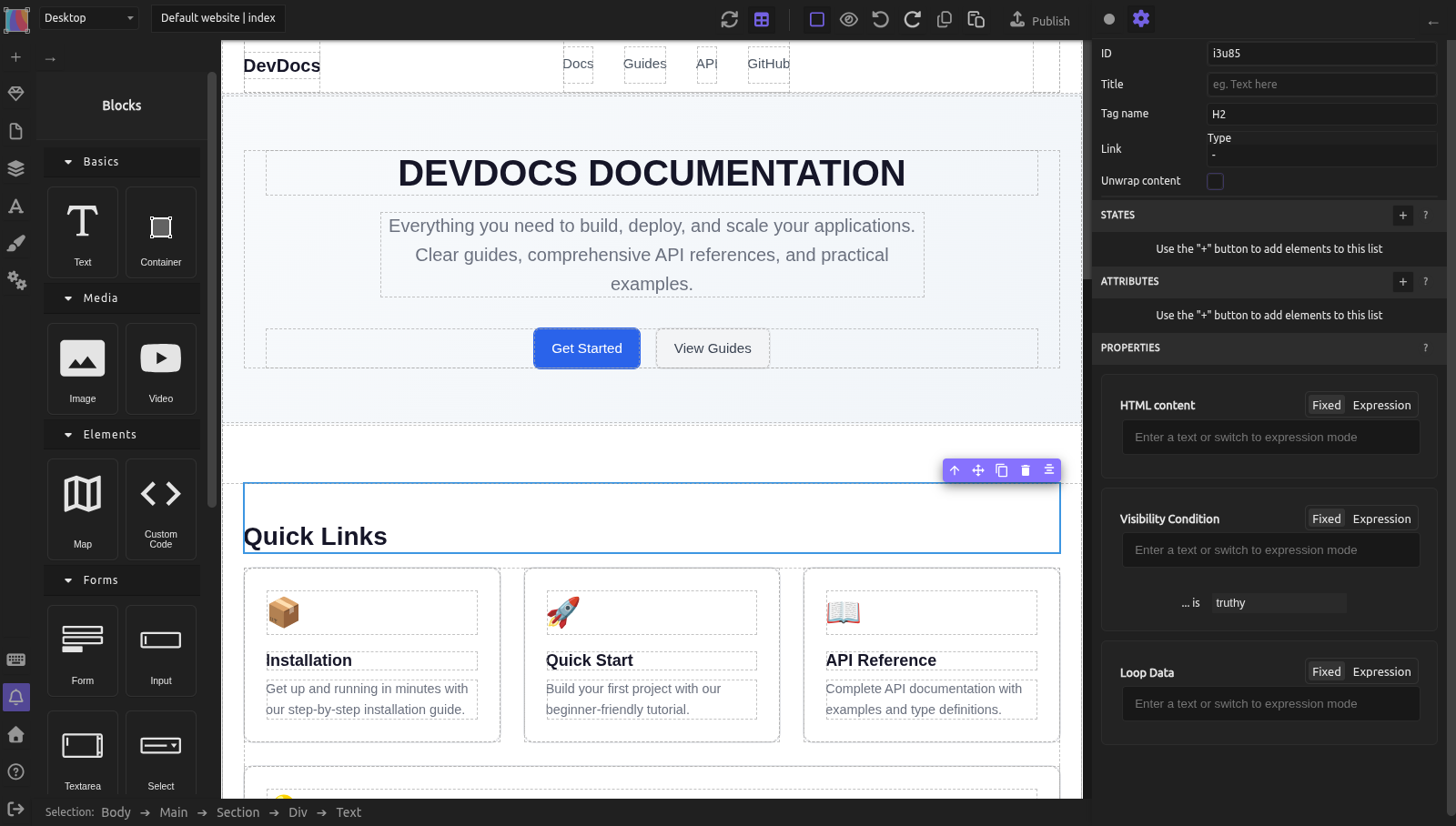
Task: Select Main in selection breadcrumb
Action: (174, 812)
